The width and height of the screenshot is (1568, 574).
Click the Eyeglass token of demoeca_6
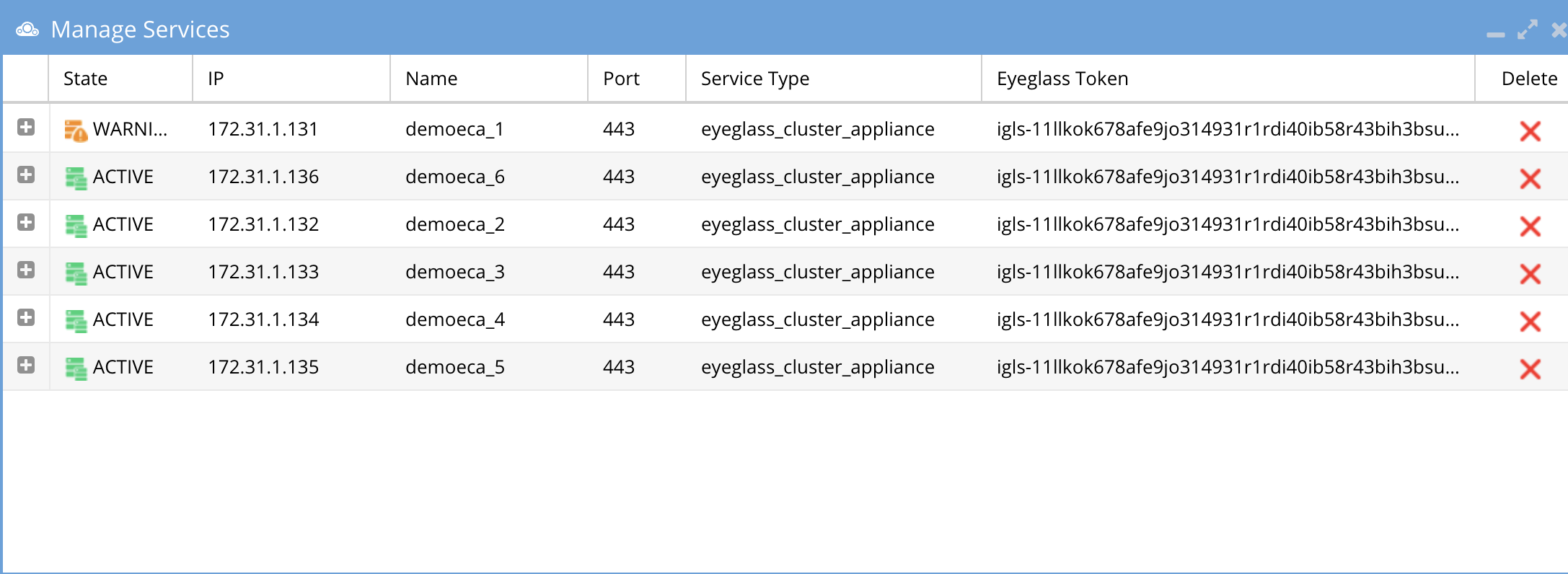[x=1228, y=177]
